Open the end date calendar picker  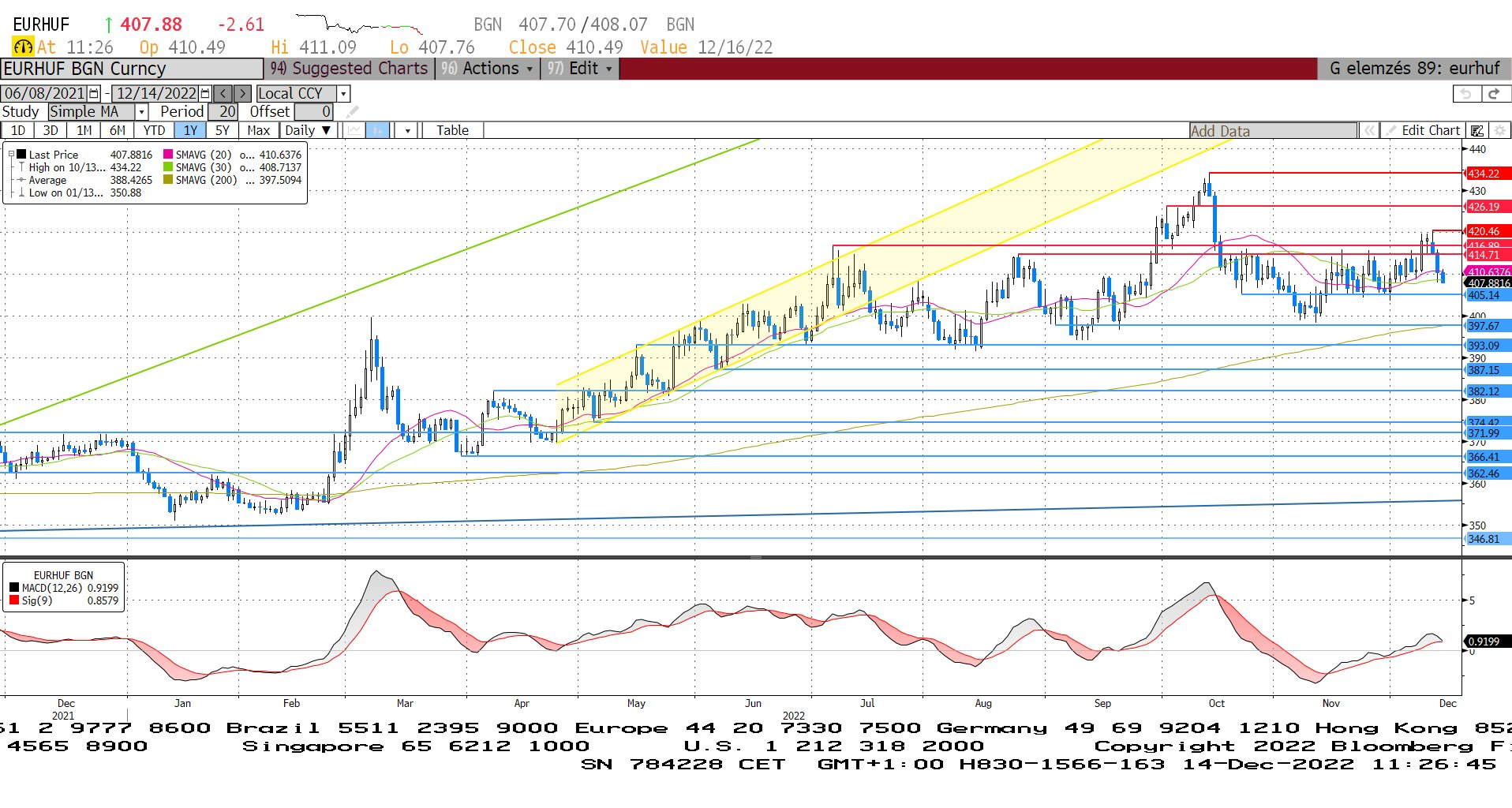[x=205, y=93]
